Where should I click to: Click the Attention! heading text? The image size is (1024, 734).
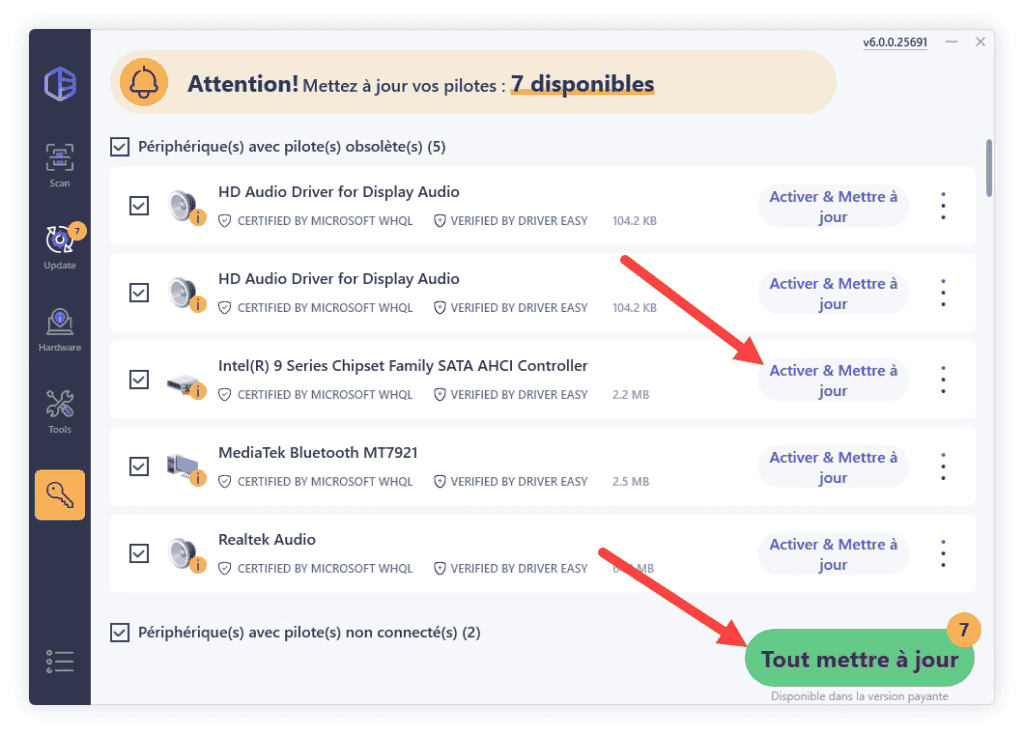pos(243,84)
